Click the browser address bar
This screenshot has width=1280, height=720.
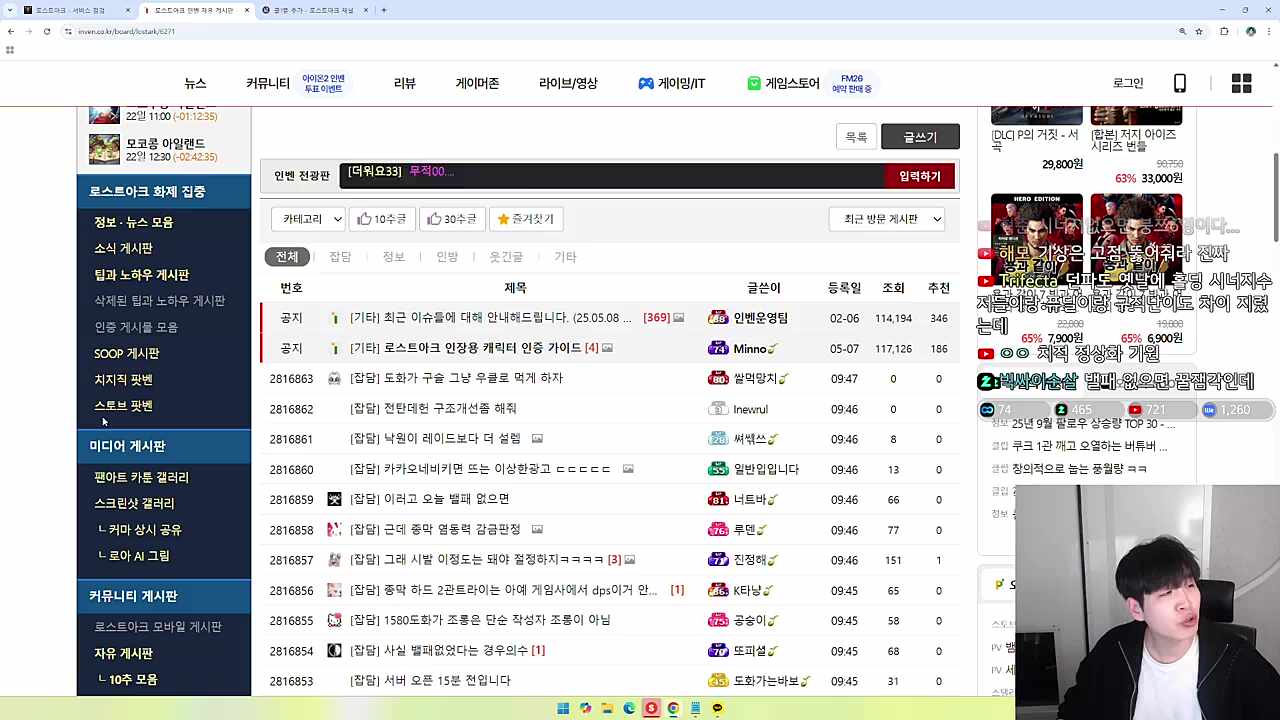tap(620, 31)
